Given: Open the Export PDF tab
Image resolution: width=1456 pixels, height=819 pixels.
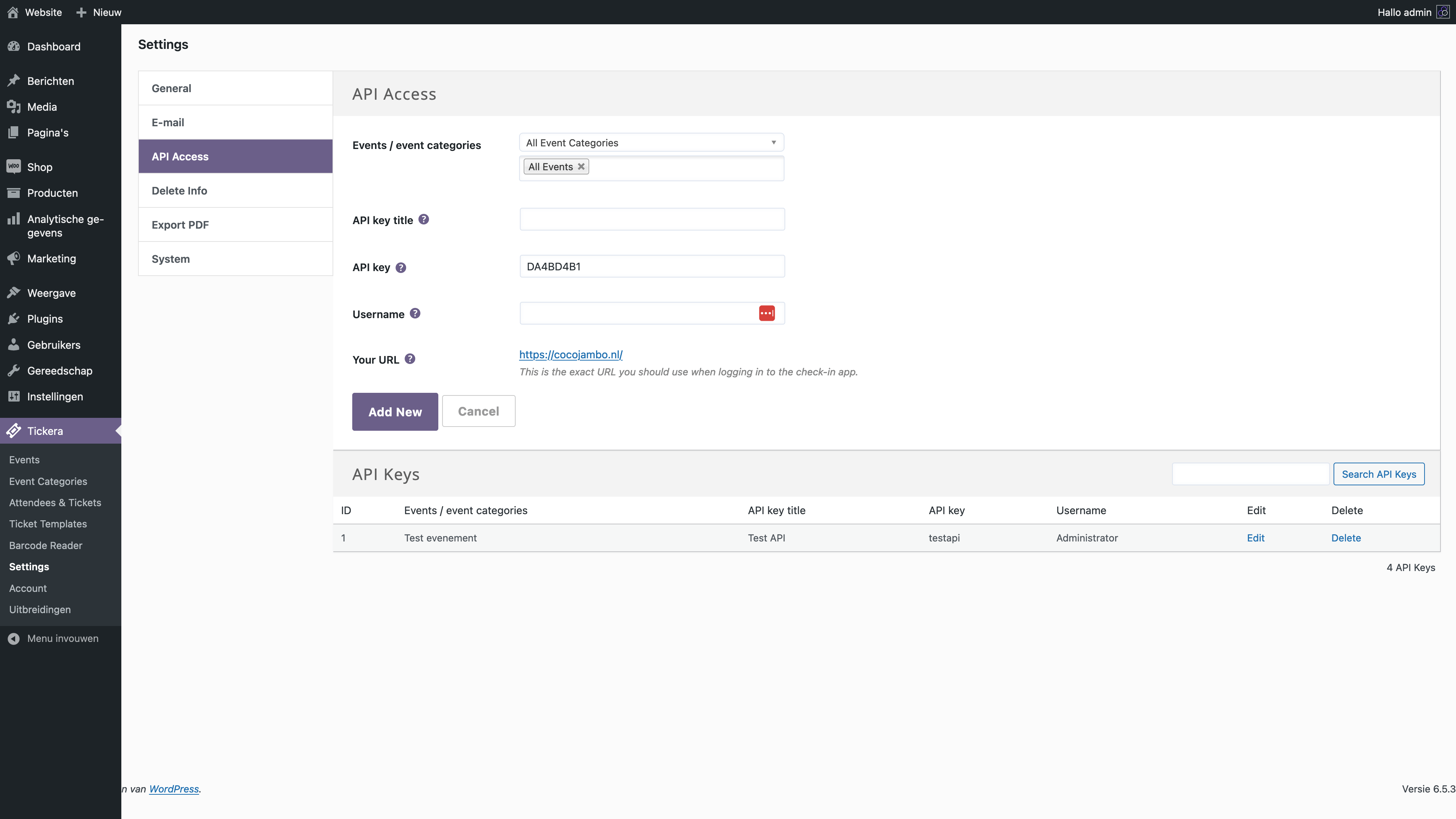Looking at the screenshot, I should pos(235,224).
